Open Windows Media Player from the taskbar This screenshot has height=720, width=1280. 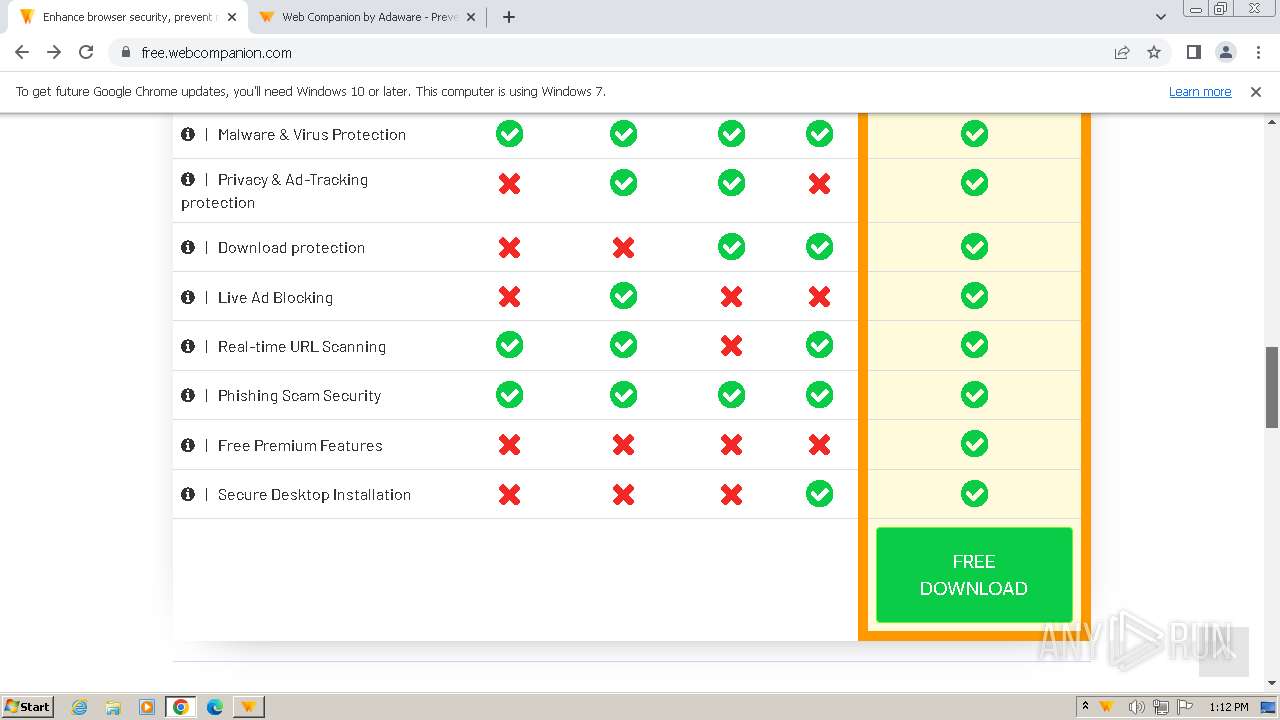[147, 707]
